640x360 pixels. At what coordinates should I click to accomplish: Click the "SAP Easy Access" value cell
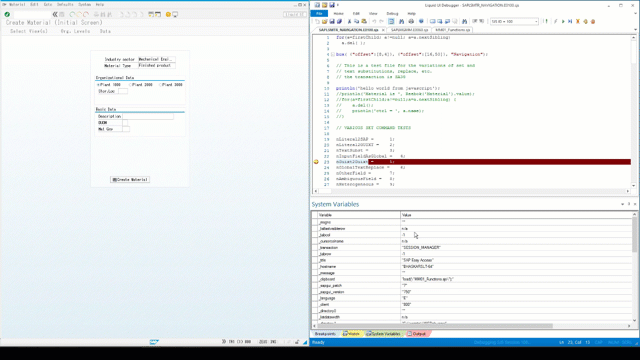click(x=516, y=260)
